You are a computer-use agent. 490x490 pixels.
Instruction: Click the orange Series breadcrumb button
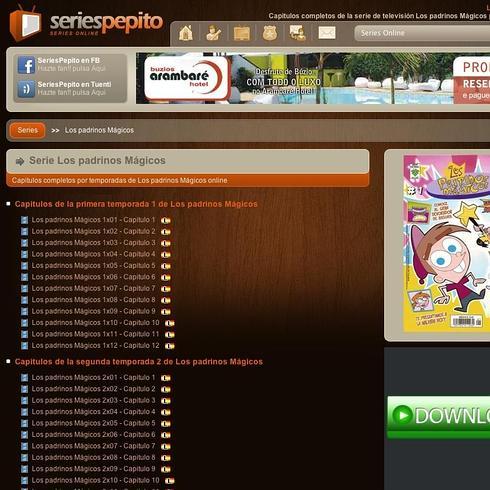coord(28,130)
